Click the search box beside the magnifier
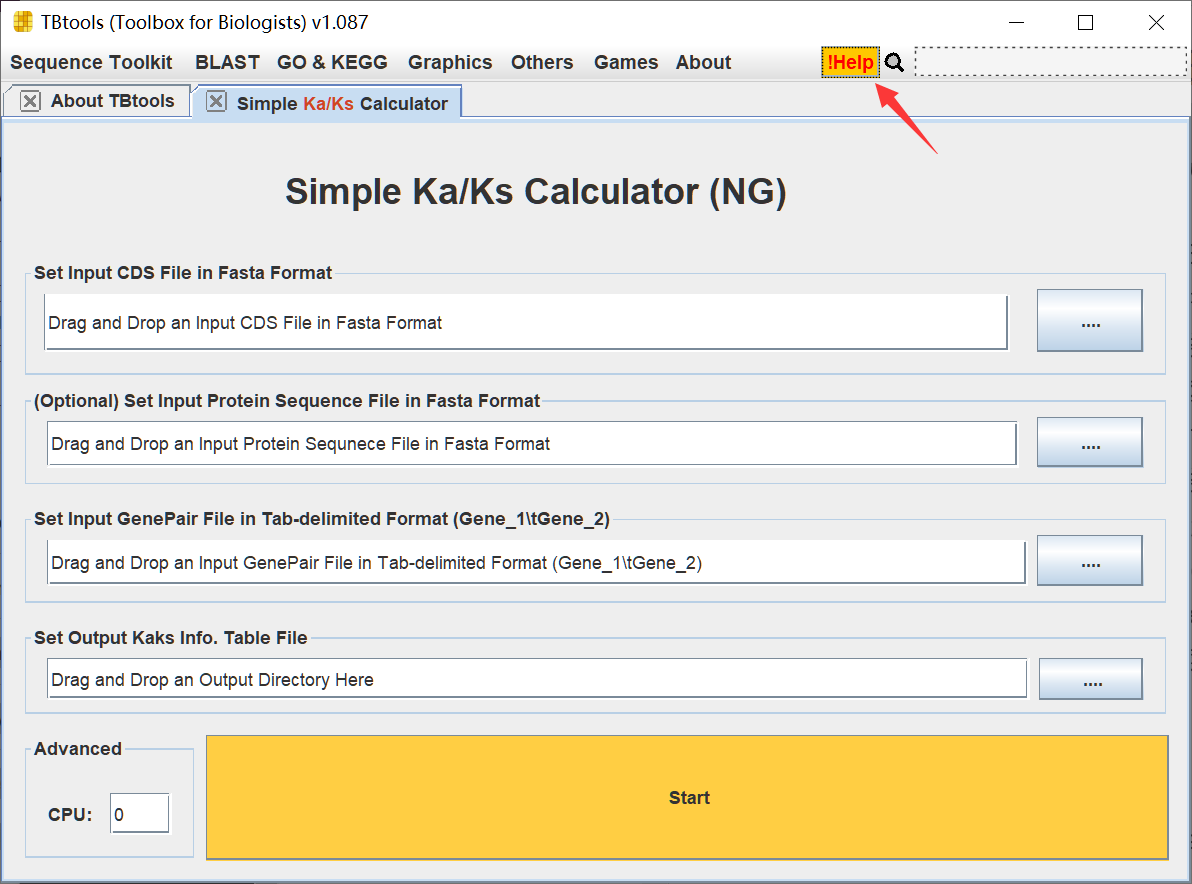 pos(1050,62)
